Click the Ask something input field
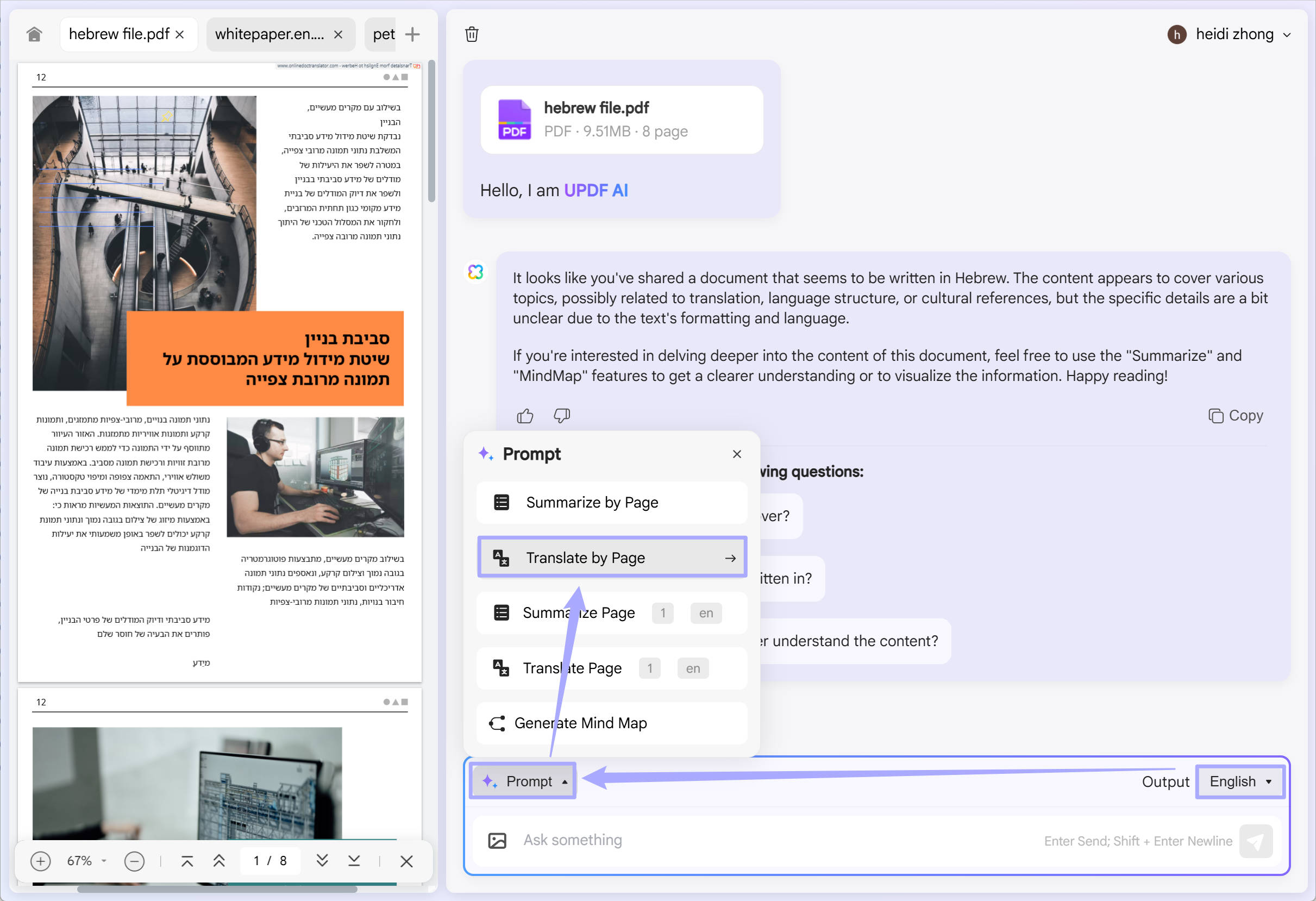The height and width of the screenshot is (901, 1316). 736,841
